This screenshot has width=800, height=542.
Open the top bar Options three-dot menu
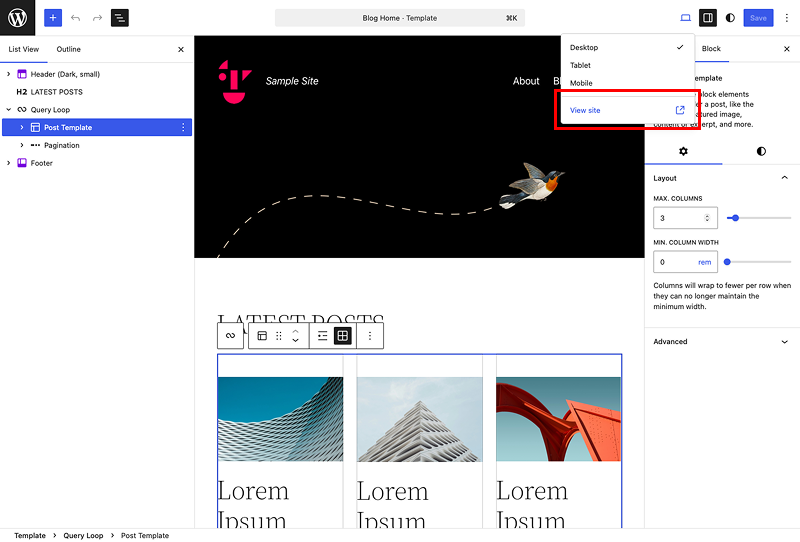tap(787, 18)
